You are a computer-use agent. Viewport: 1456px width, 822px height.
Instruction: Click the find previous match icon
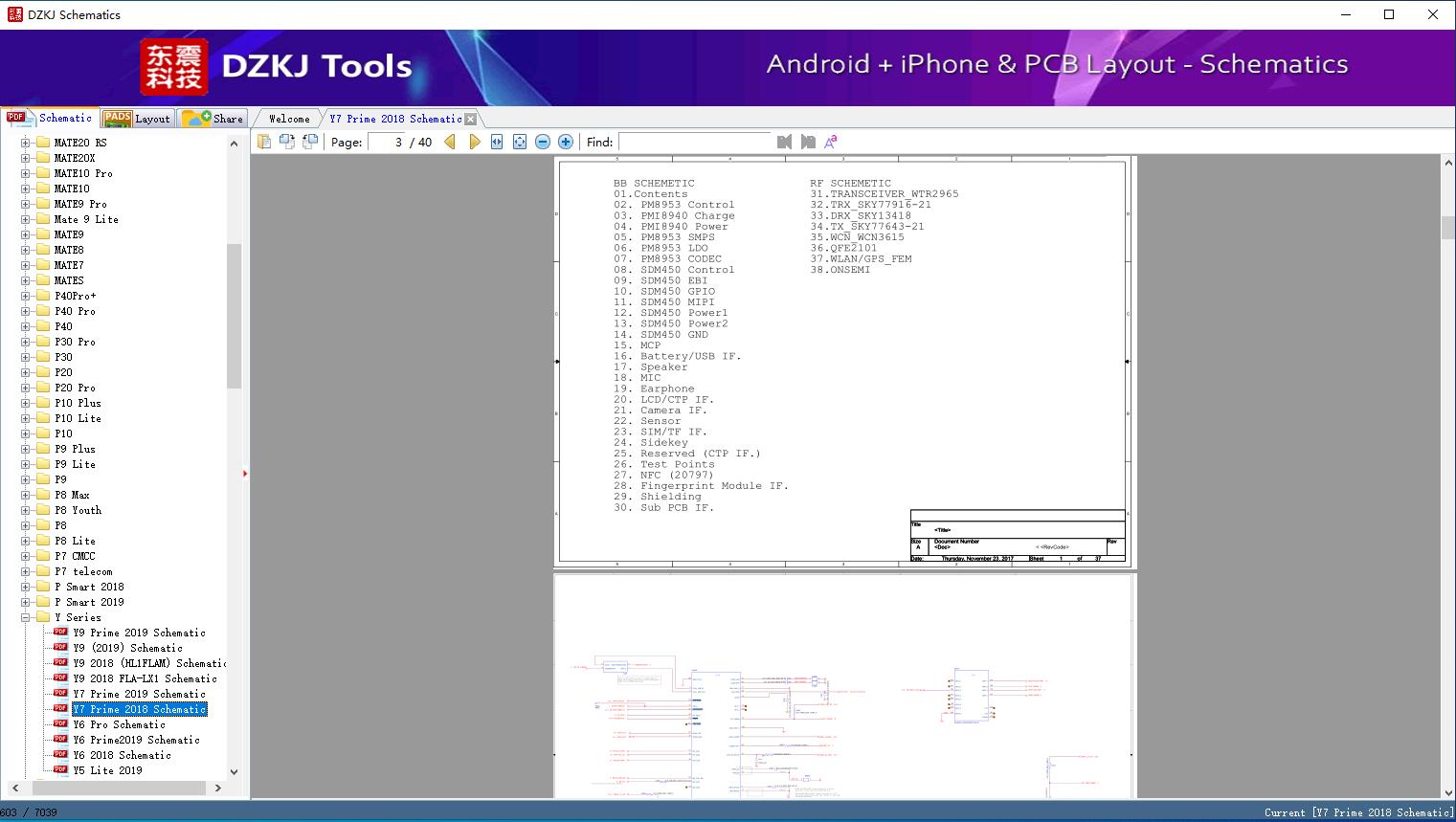click(x=784, y=142)
